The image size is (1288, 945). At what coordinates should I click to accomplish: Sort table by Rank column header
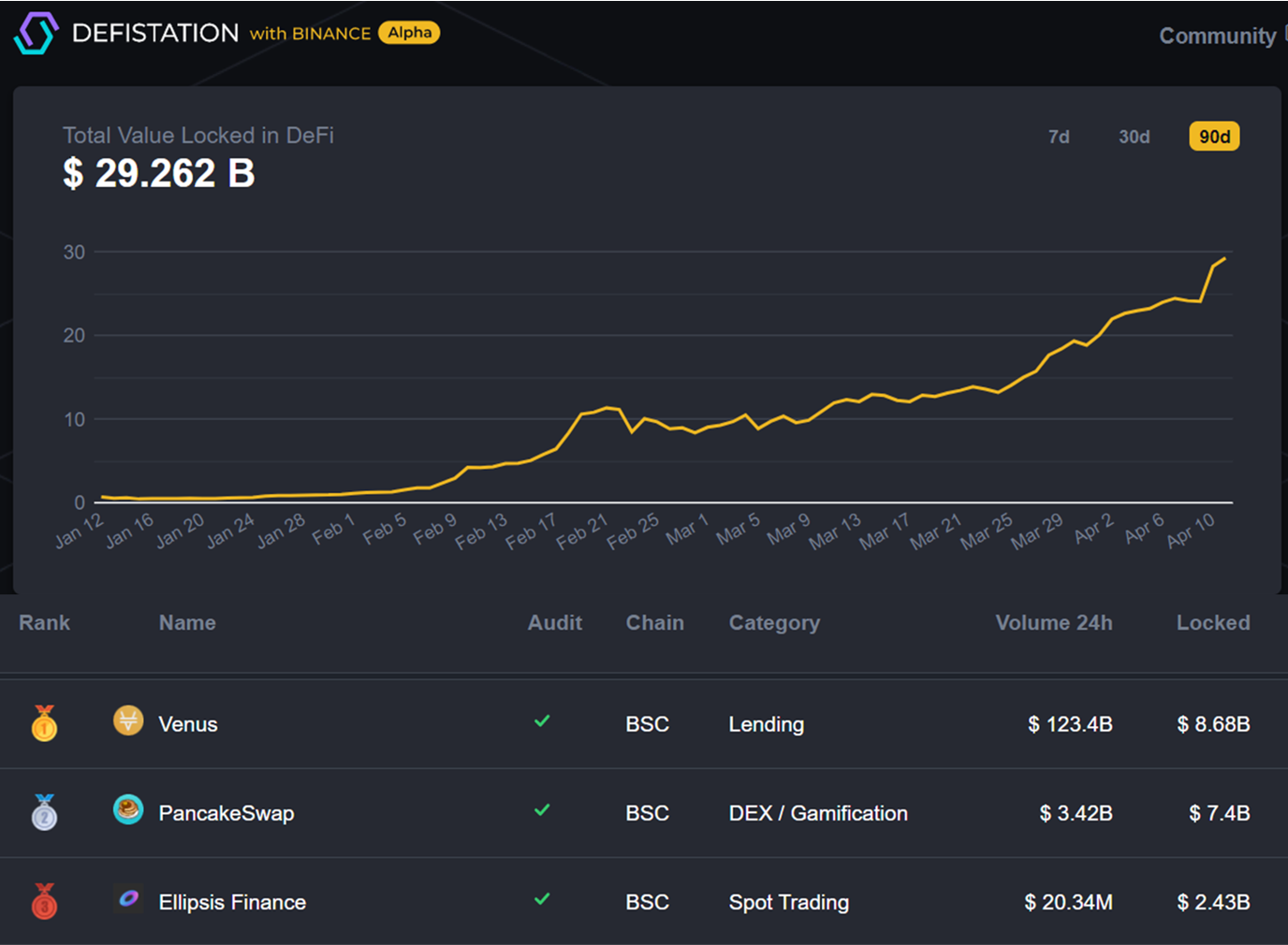[44, 622]
